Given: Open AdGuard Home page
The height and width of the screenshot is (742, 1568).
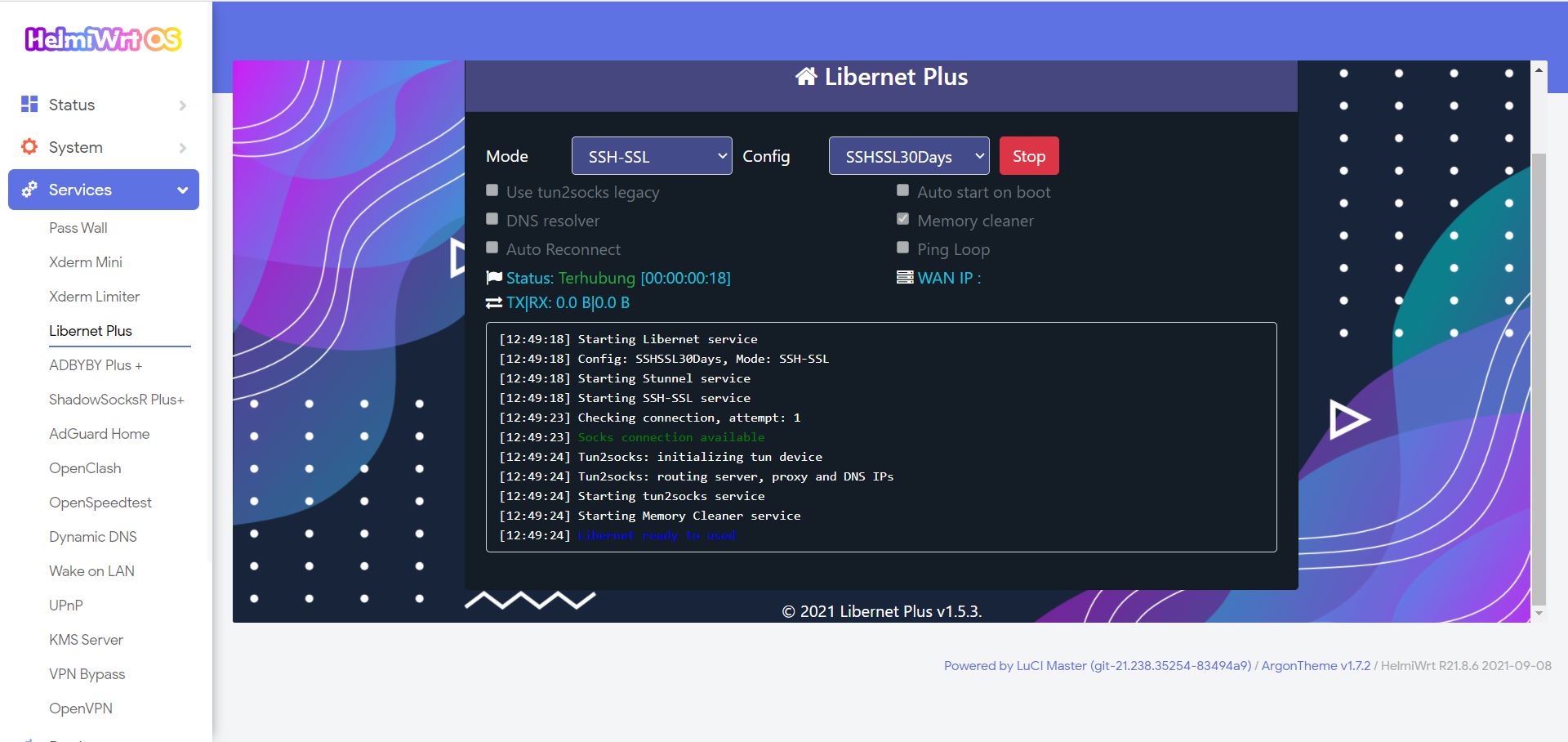Looking at the screenshot, I should coord(100,434).
